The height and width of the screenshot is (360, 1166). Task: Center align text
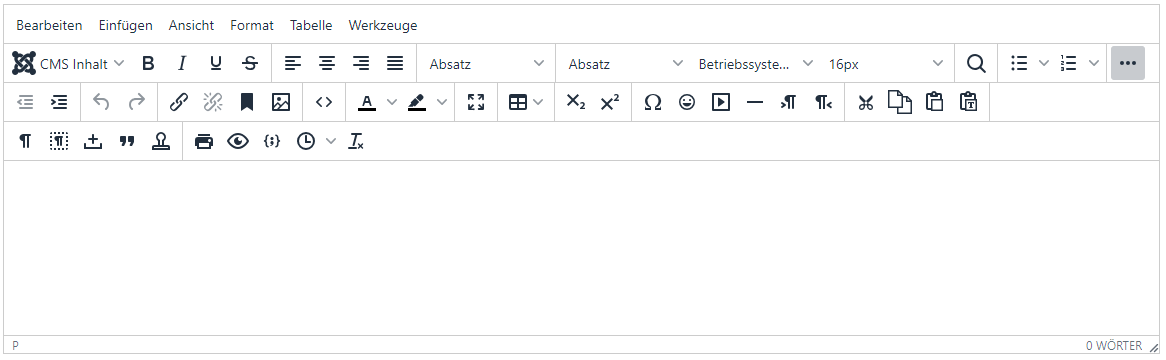coord(327,64)
